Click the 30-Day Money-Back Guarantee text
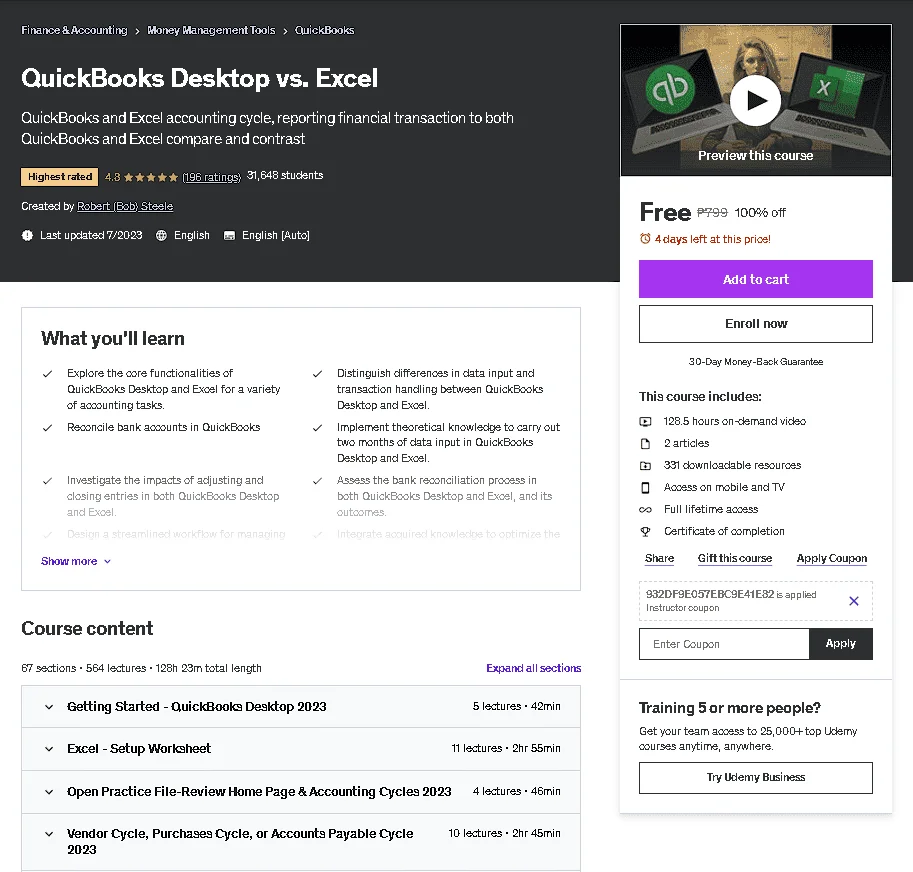913x872 pixels. click(x=755, y=361)
